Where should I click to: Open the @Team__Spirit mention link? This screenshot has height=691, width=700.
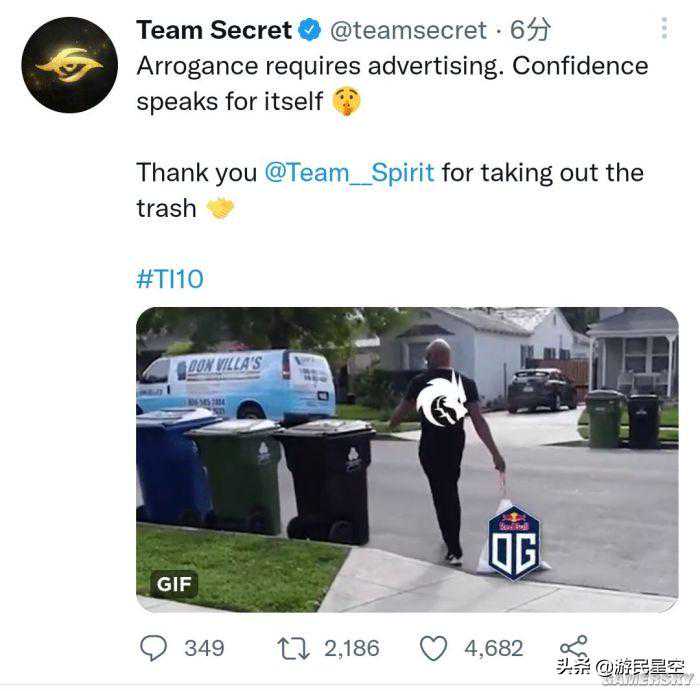point(349,172)
